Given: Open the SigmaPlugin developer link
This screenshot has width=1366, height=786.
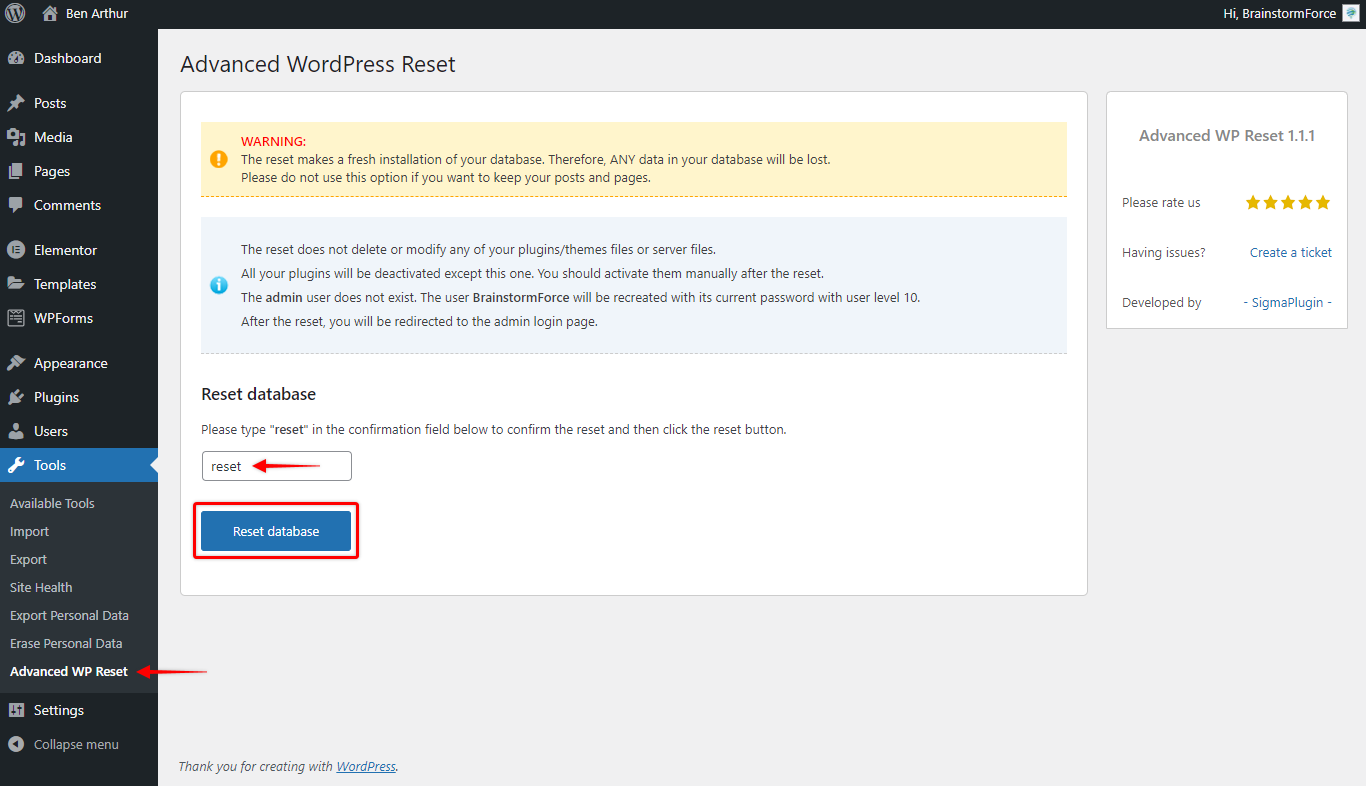Looking at the screenshot, I should [x=1287, y=302].
